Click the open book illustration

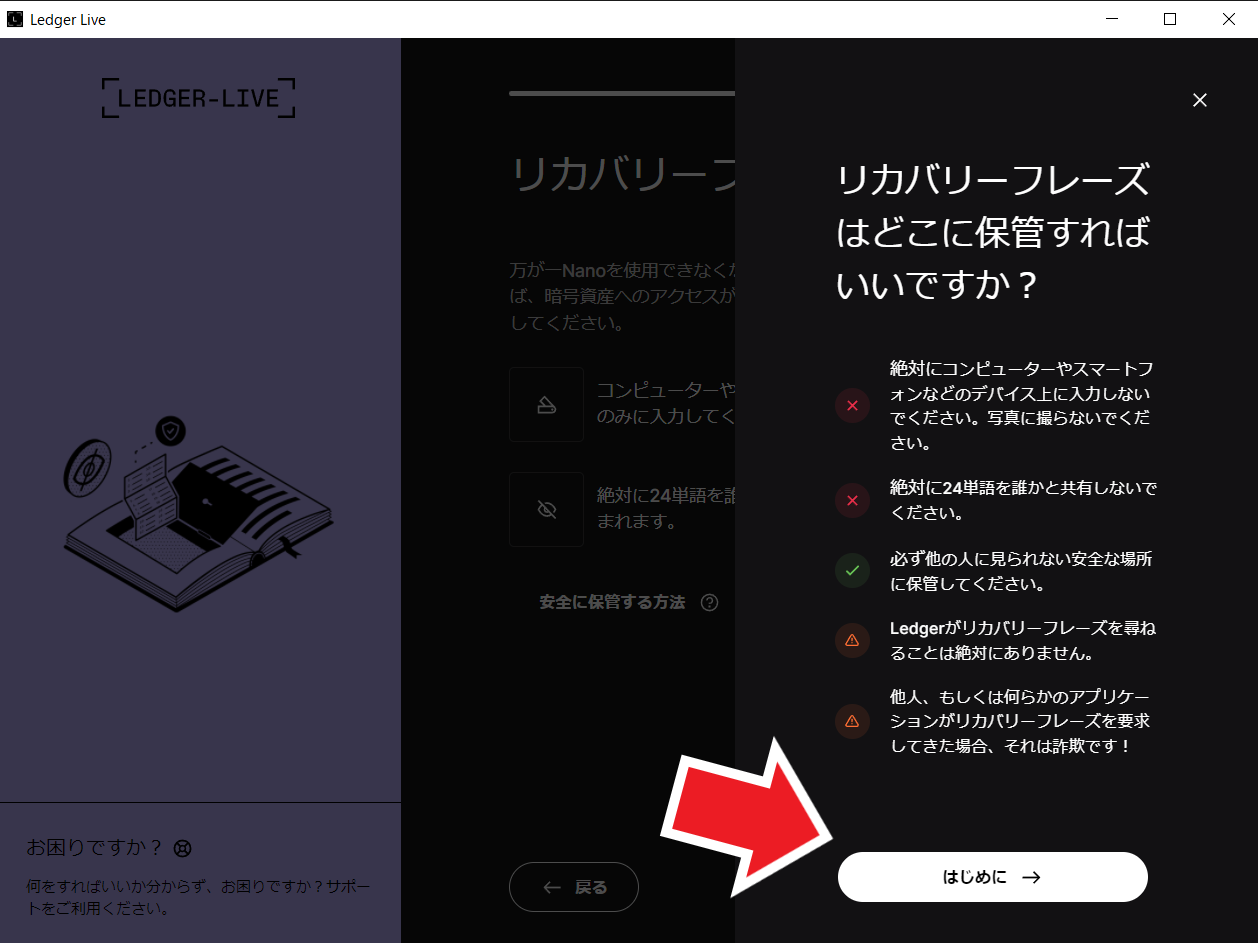198,514
